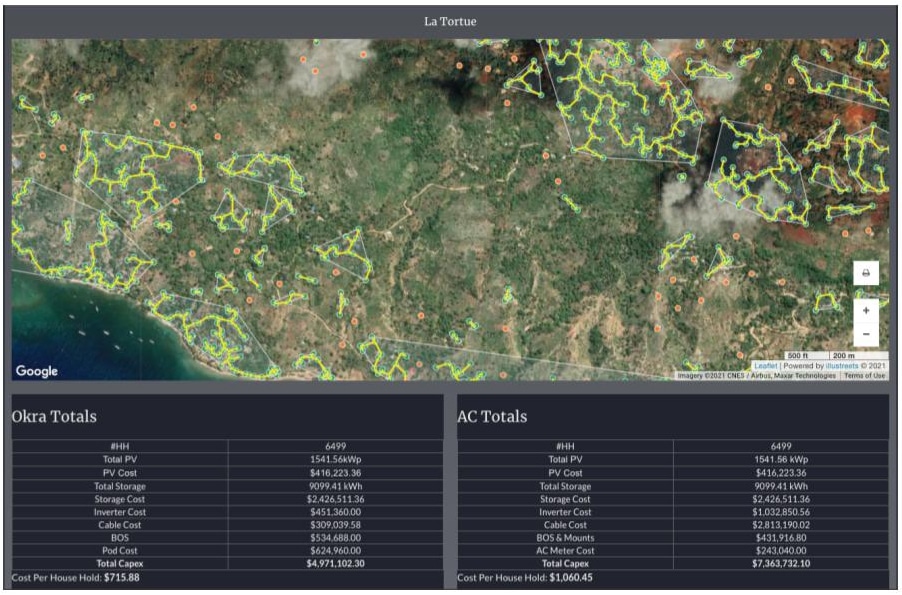Click the Okra Pod Cost row label

(x=120, y=551)
